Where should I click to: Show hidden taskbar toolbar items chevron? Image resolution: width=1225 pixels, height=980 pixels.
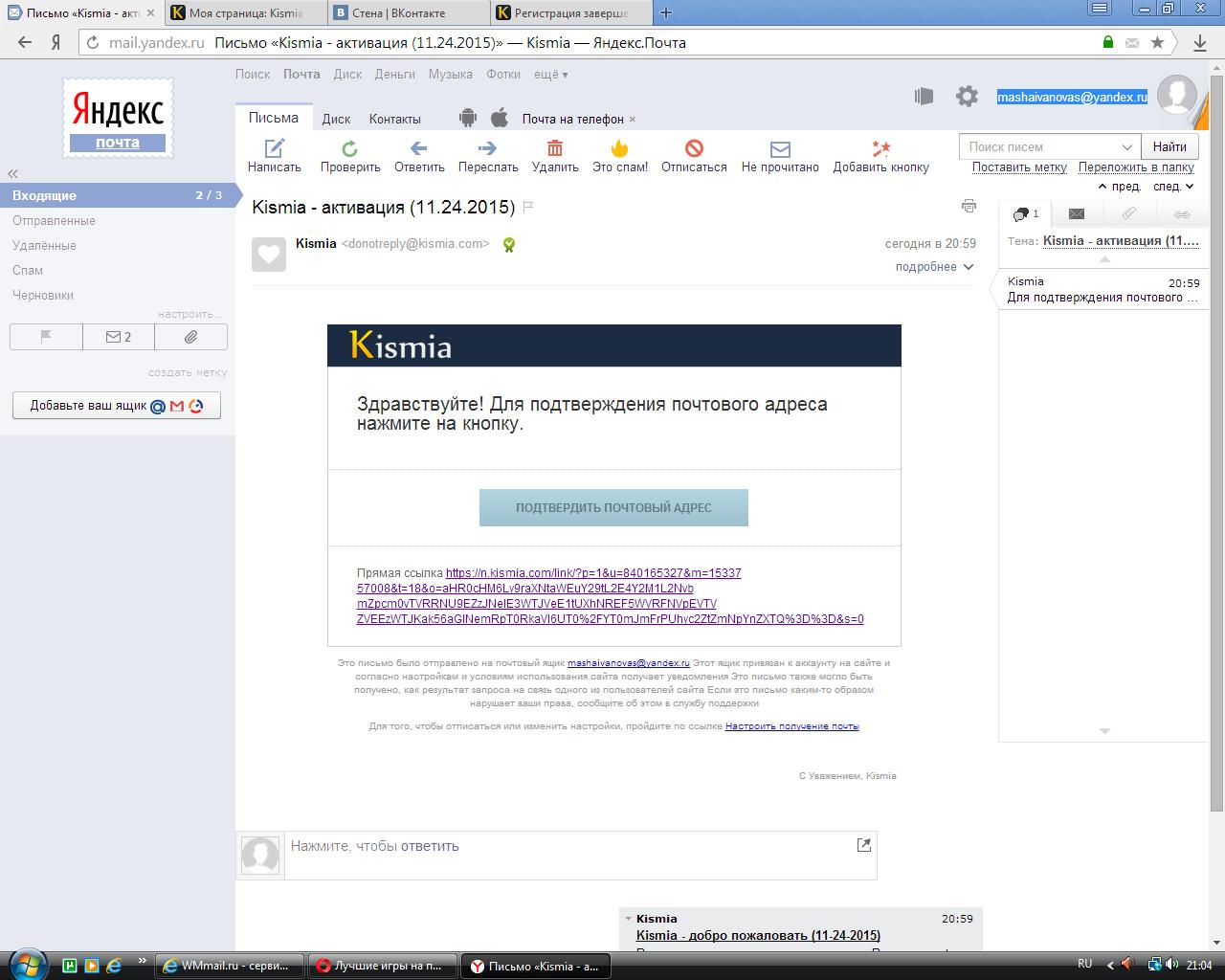pyautogui.click(x=143, y=961)
